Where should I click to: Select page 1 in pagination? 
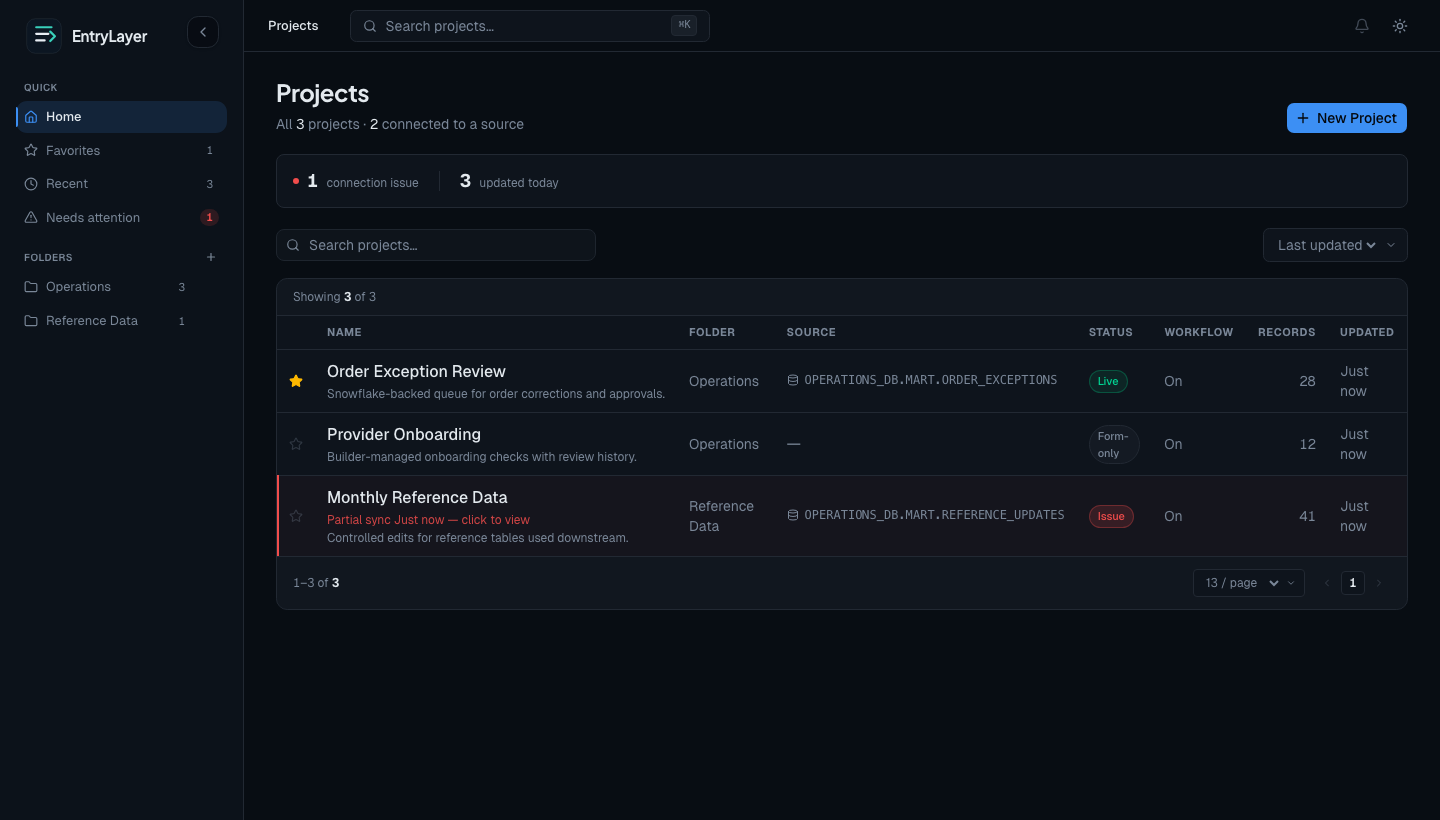tap(1353, 583)
